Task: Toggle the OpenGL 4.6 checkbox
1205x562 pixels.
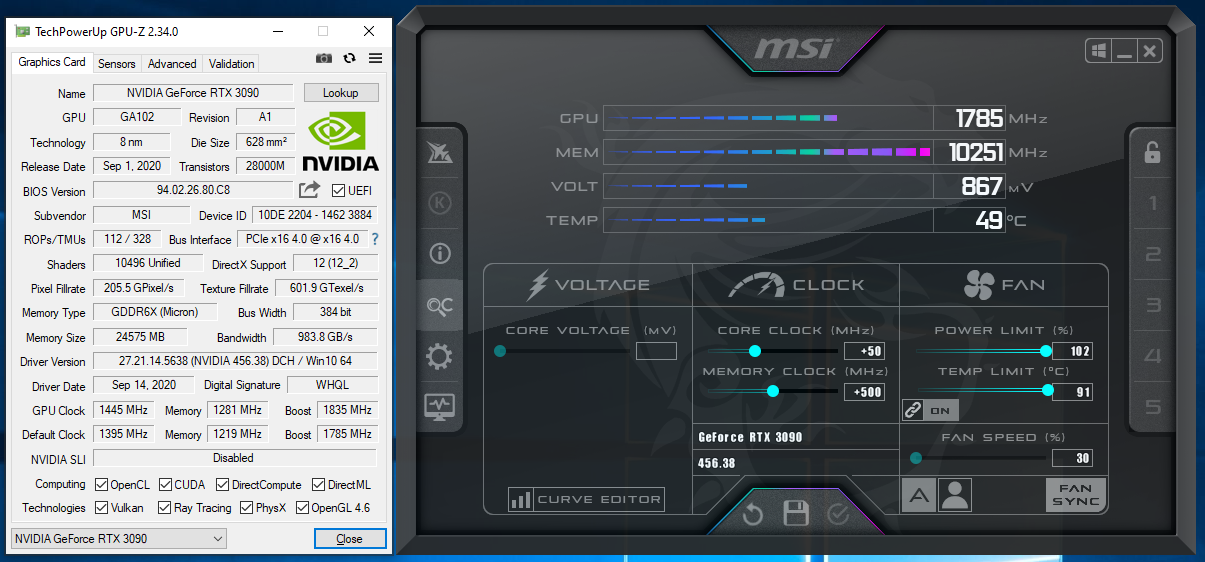Action: point(301,508)
